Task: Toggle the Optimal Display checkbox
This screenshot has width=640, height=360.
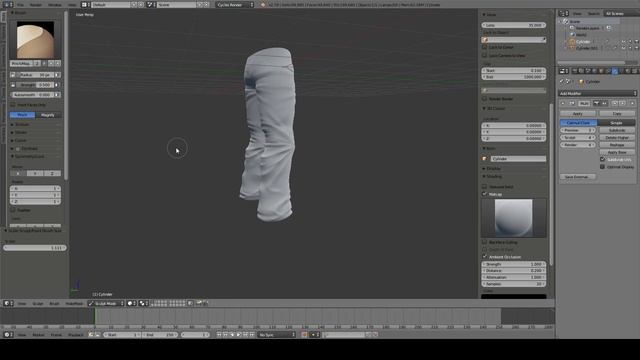Action: [x=602, y=167]
